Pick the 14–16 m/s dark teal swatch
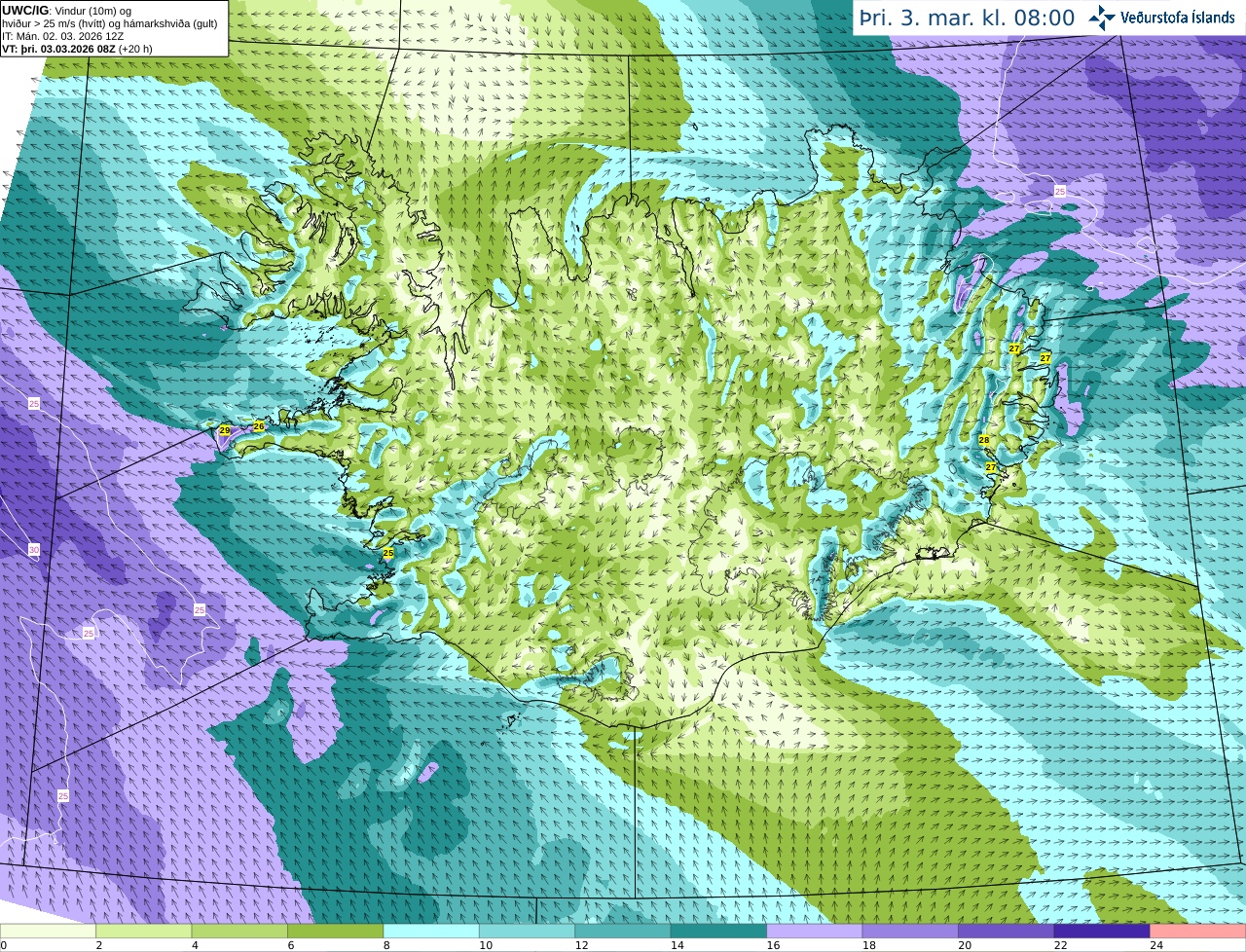 [718, 931]
